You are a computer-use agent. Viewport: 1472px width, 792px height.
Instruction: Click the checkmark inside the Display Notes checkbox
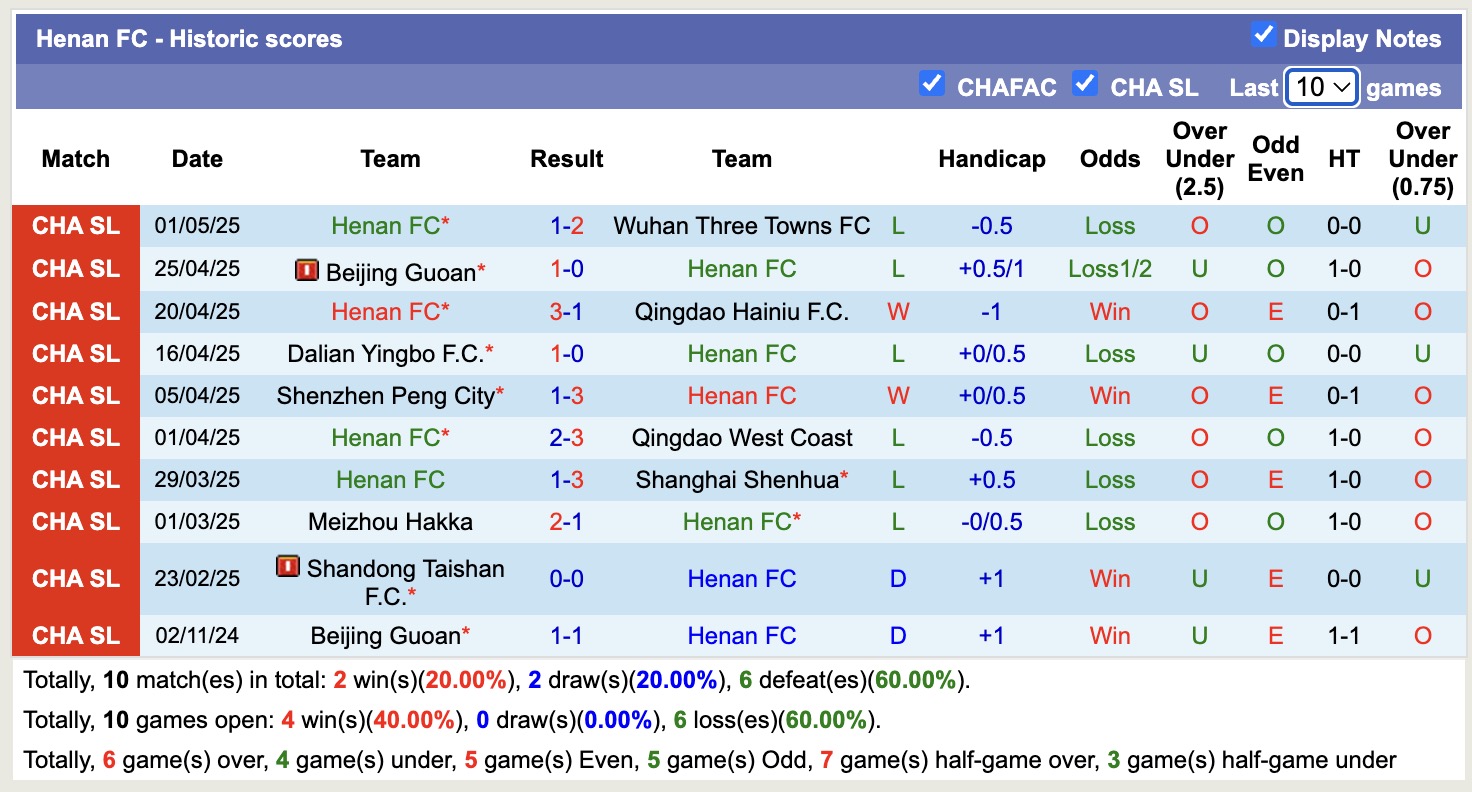pos(1262,35)
